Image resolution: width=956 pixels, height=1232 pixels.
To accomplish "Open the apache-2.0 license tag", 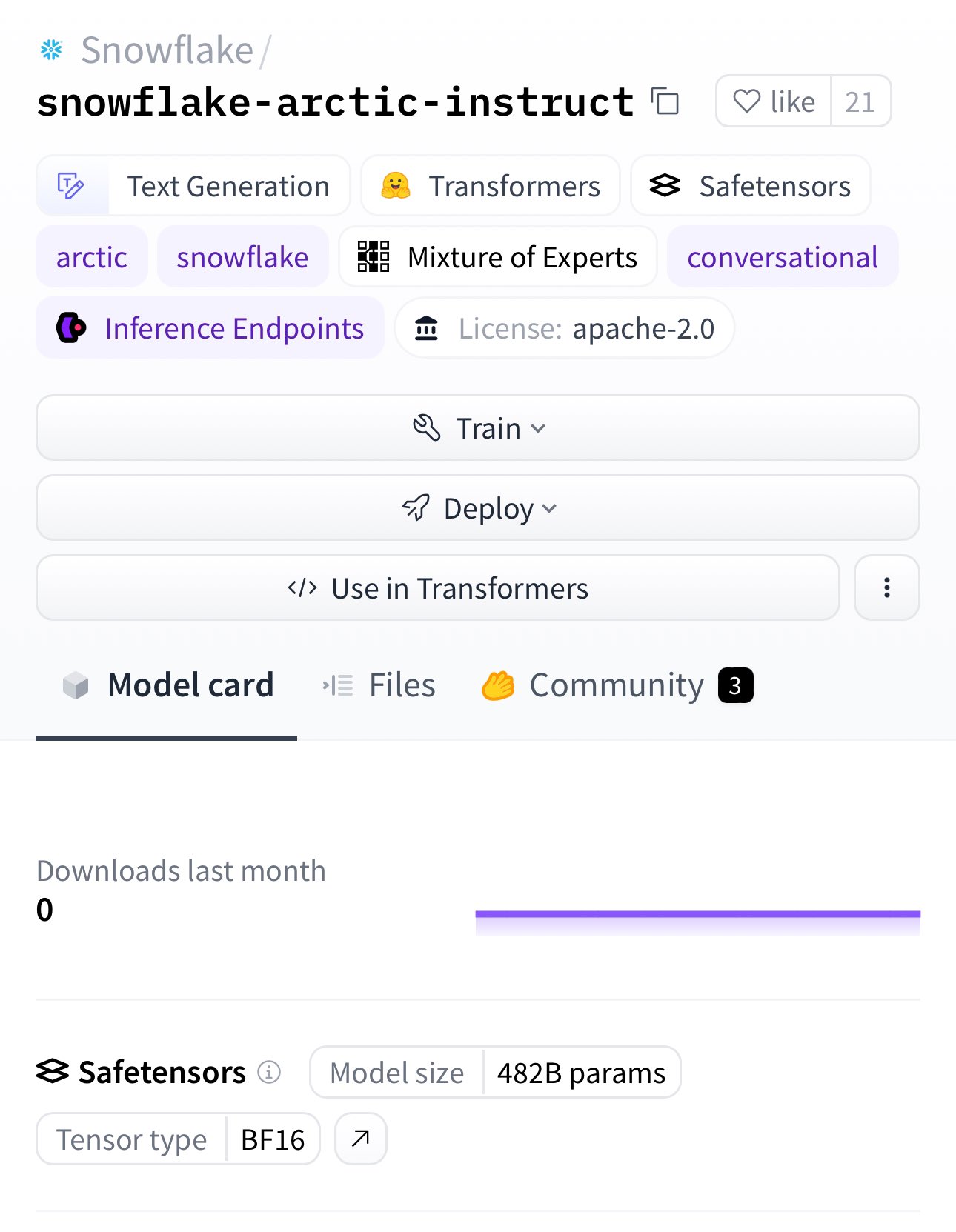I will pos(565,328).
